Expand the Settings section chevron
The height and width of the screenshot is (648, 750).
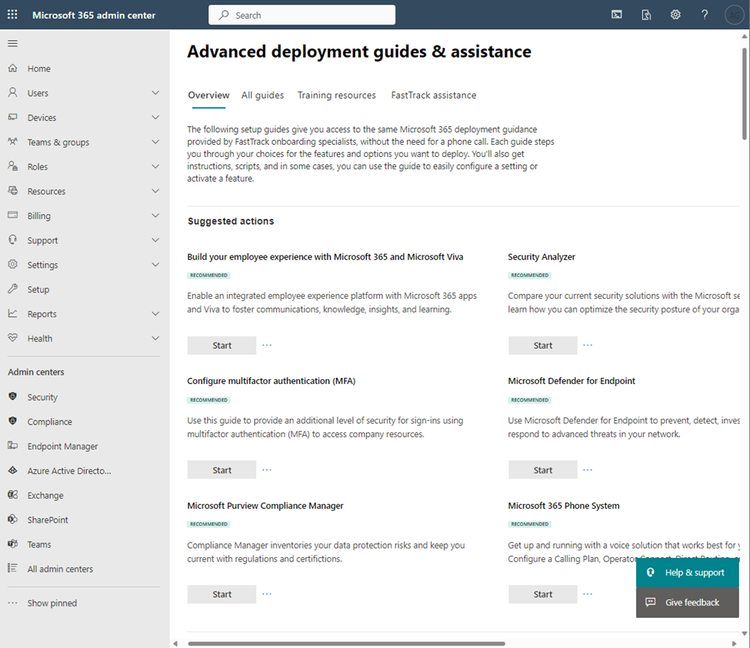[155, 264]
